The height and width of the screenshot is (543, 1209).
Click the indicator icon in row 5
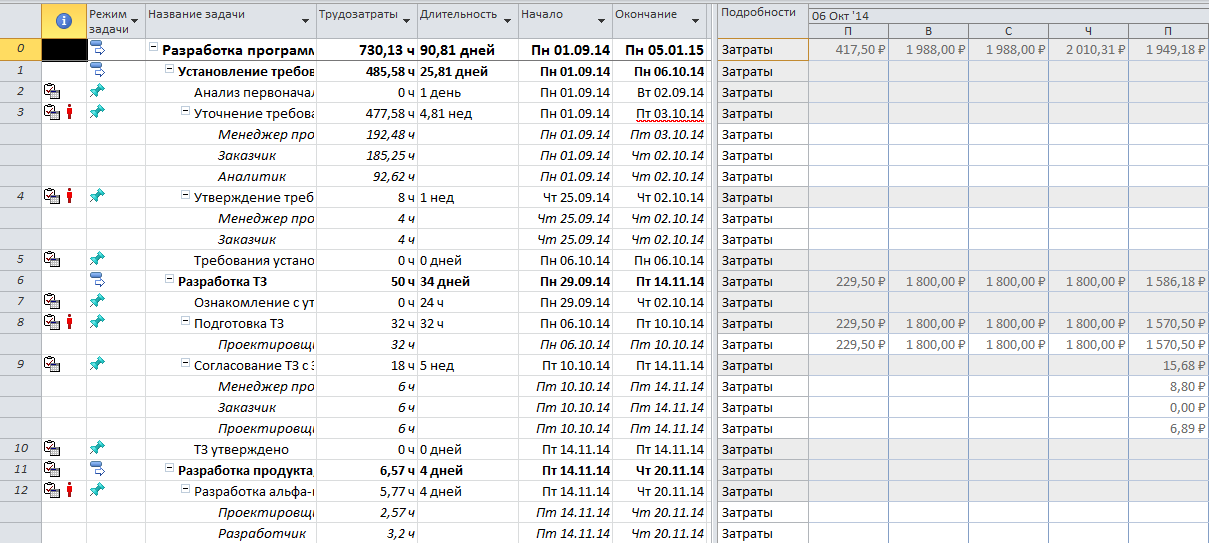52,260
